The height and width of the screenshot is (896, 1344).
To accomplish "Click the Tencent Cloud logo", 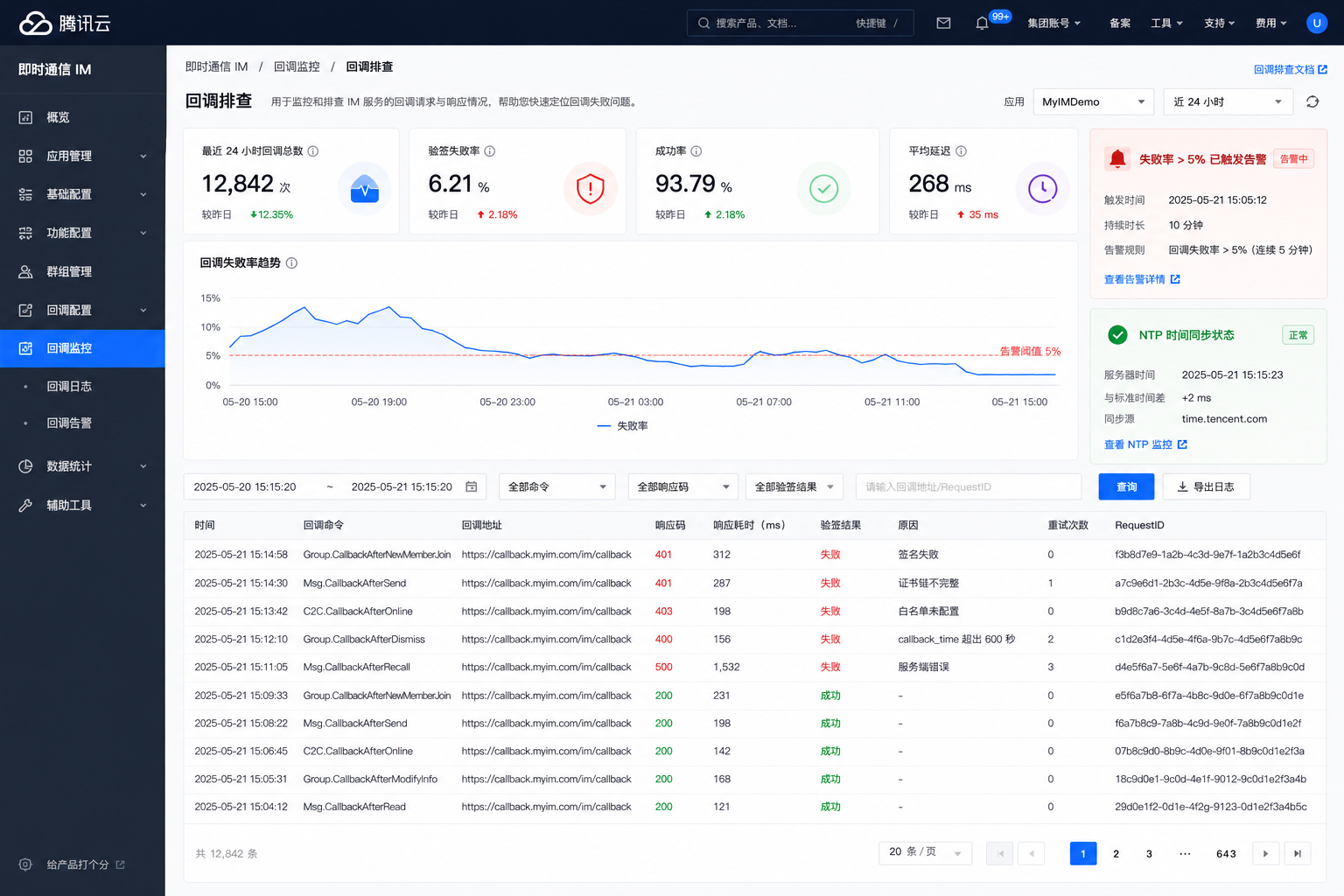I will (x=65, y=23).
